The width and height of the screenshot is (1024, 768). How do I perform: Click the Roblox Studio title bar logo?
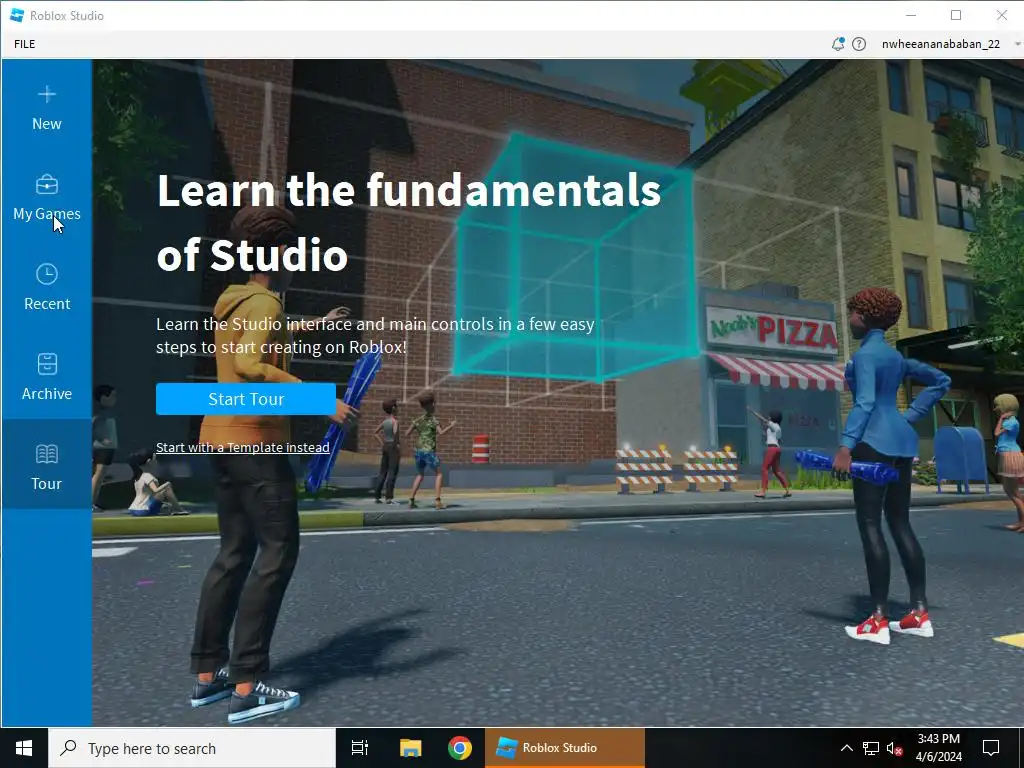pyautogui.click(x=18, y=15)
